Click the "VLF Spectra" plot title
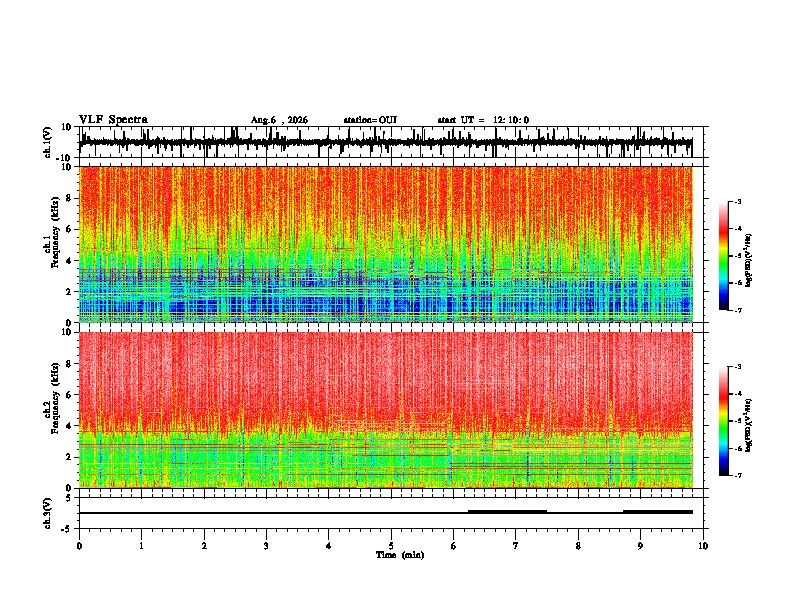The image size is (792, 612). (x=113, y=120)
